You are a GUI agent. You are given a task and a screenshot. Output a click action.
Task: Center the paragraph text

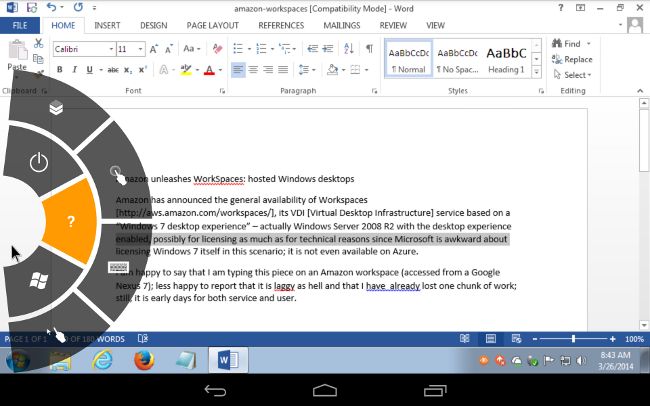(x=253, y=70)
